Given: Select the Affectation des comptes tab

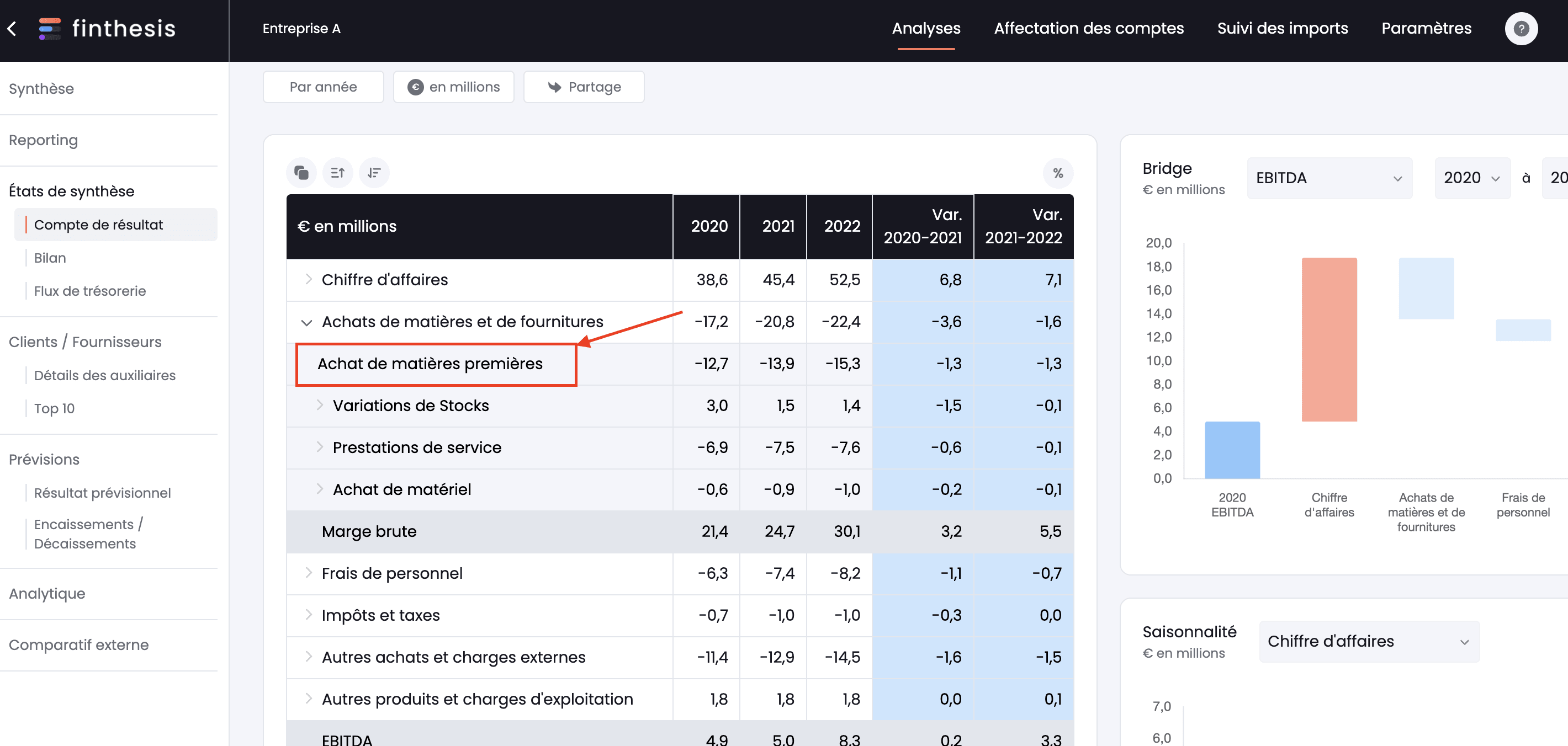Looking at the screenshot, I should pyautogui.click(x=1089, y=28).
